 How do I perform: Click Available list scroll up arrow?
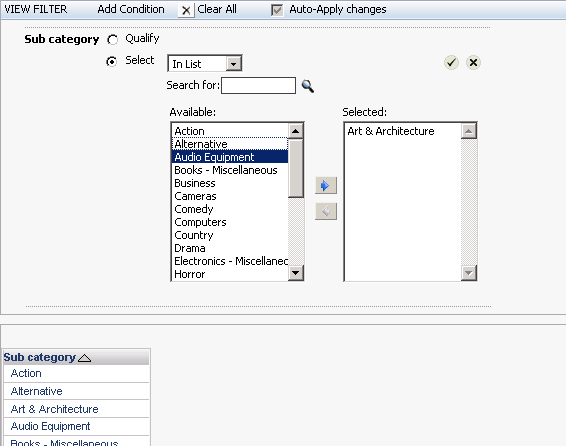pos(296,131)
